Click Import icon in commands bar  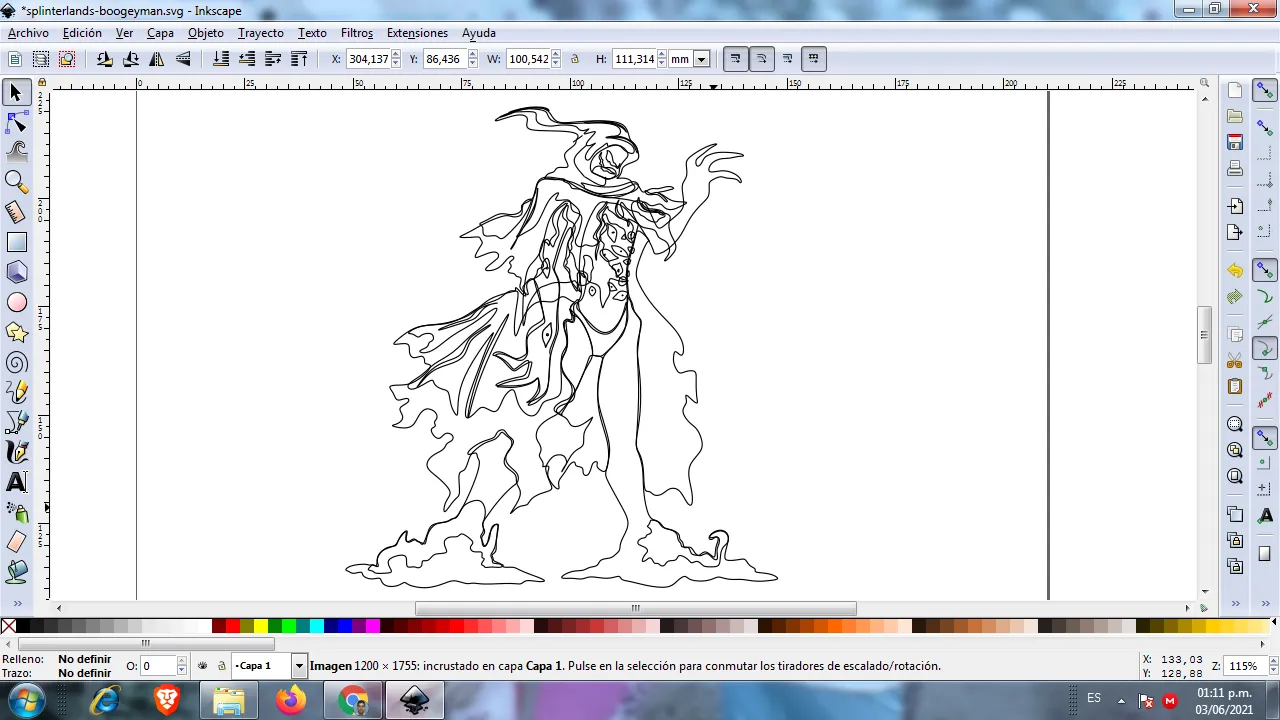[x=1235, y=206]
